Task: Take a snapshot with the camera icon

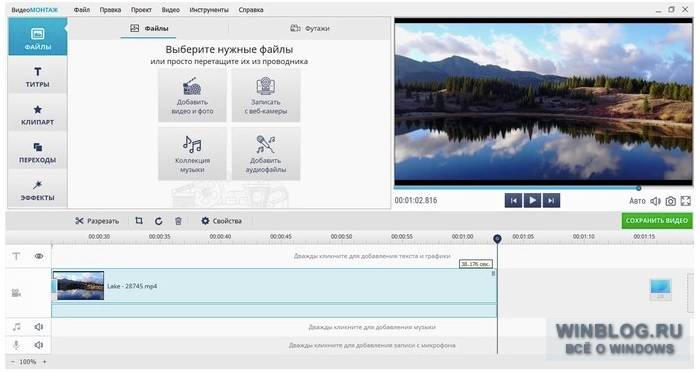Action: [x=671, y=201]
